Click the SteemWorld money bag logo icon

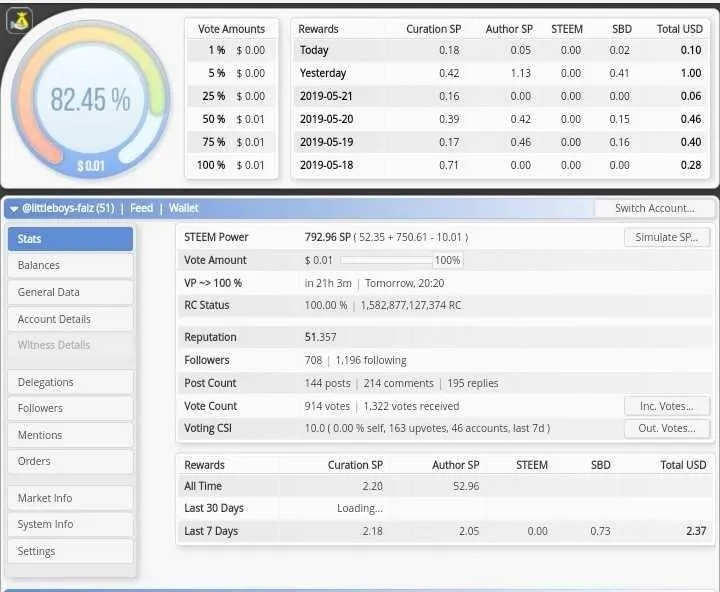(x=19, y=21)
